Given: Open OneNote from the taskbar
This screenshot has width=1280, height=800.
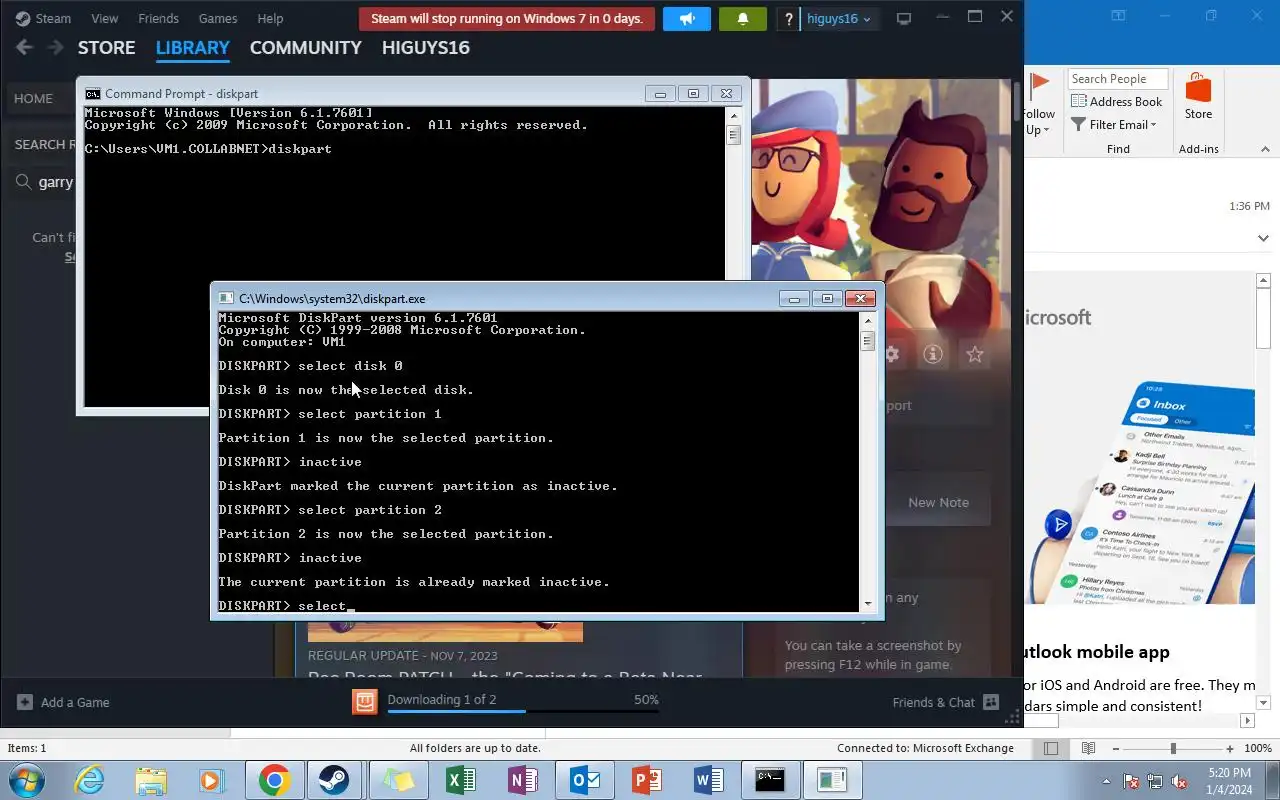Looking at the screenshot, I should [522, 780].
